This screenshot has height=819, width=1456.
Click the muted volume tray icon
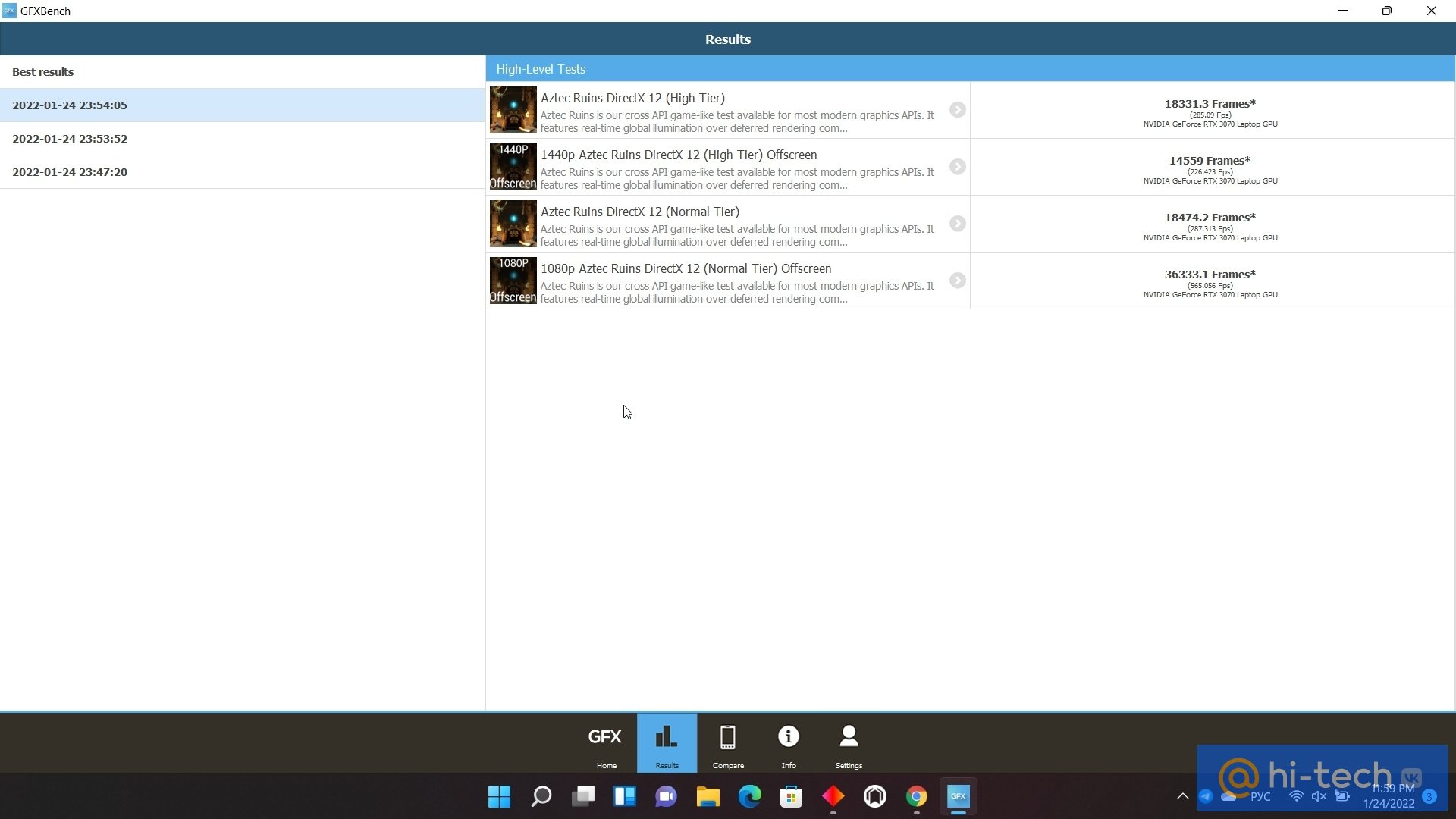1319,796
